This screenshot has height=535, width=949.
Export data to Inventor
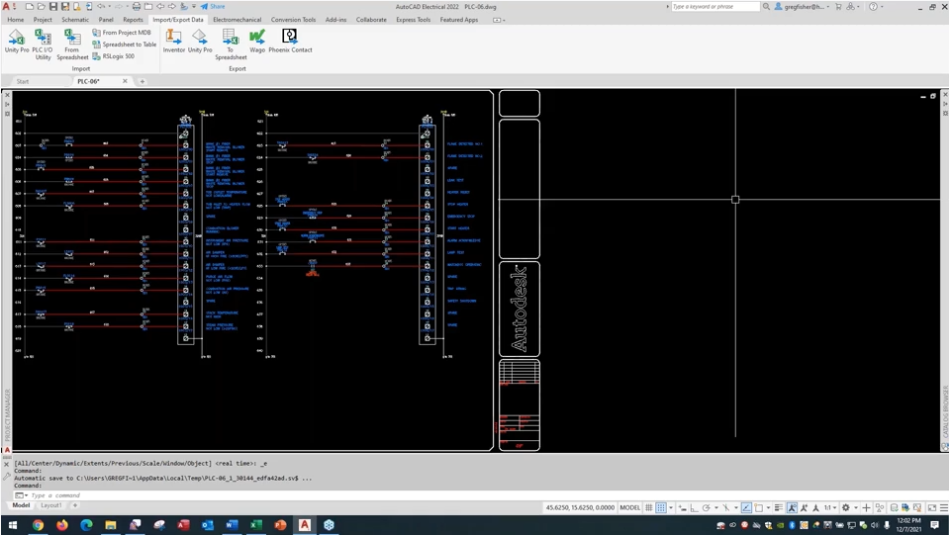[174, 41]
